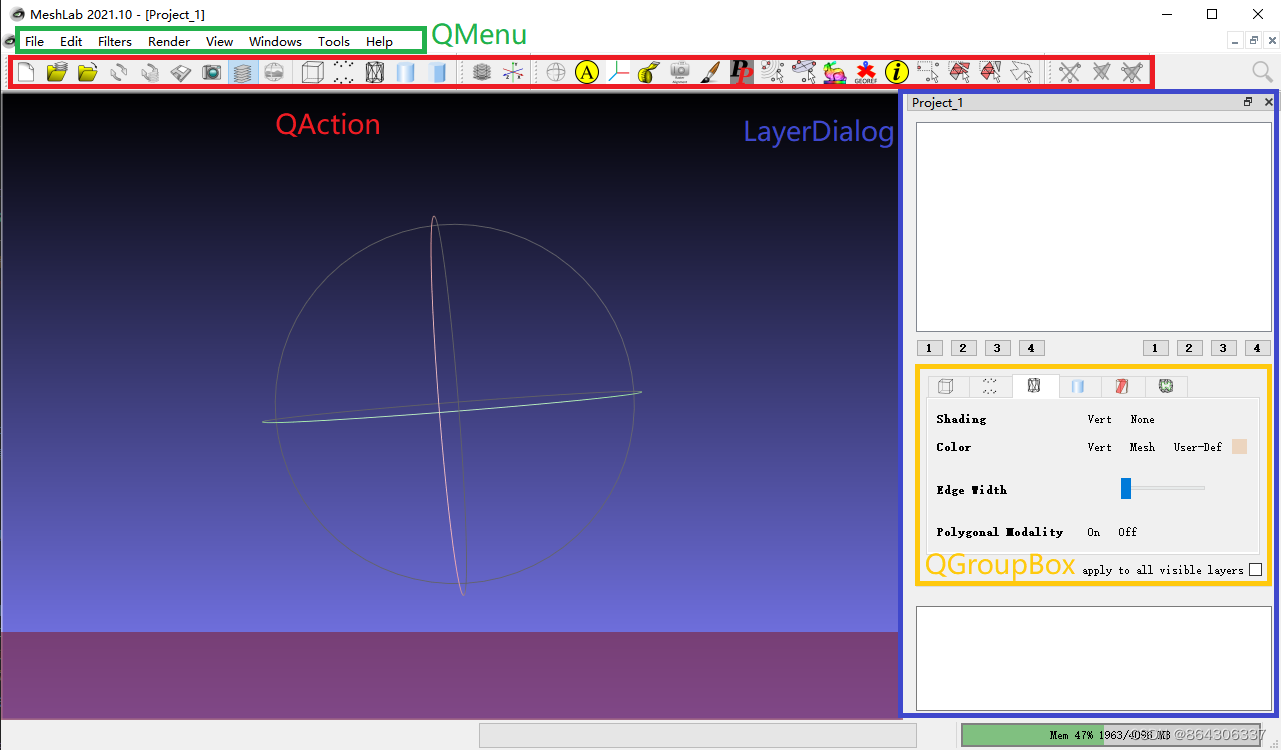This screenshot has height=750, width=1281.
Task: Toggle wireframe rendering in main toolbar
Action: 375,72
